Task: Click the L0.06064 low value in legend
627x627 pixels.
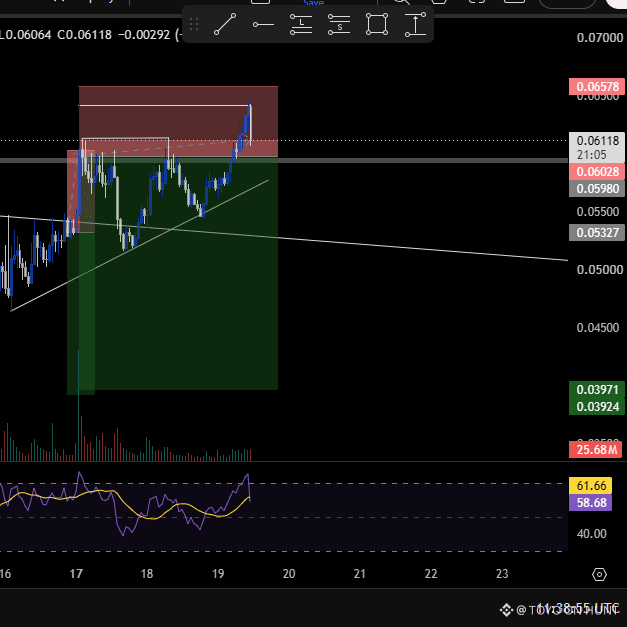Action: 26,35
